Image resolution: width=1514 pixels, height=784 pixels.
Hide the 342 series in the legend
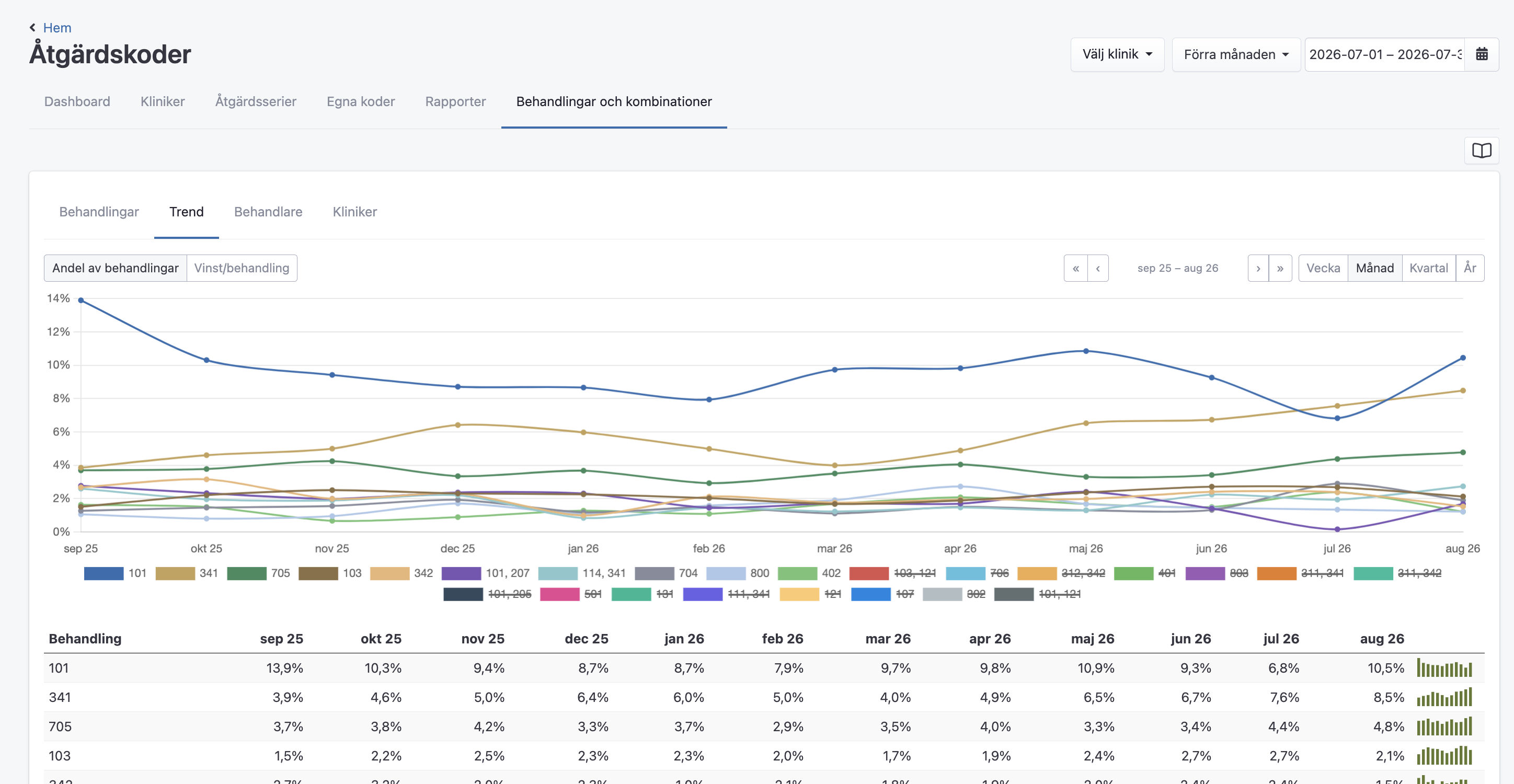(x=402, y=573)
